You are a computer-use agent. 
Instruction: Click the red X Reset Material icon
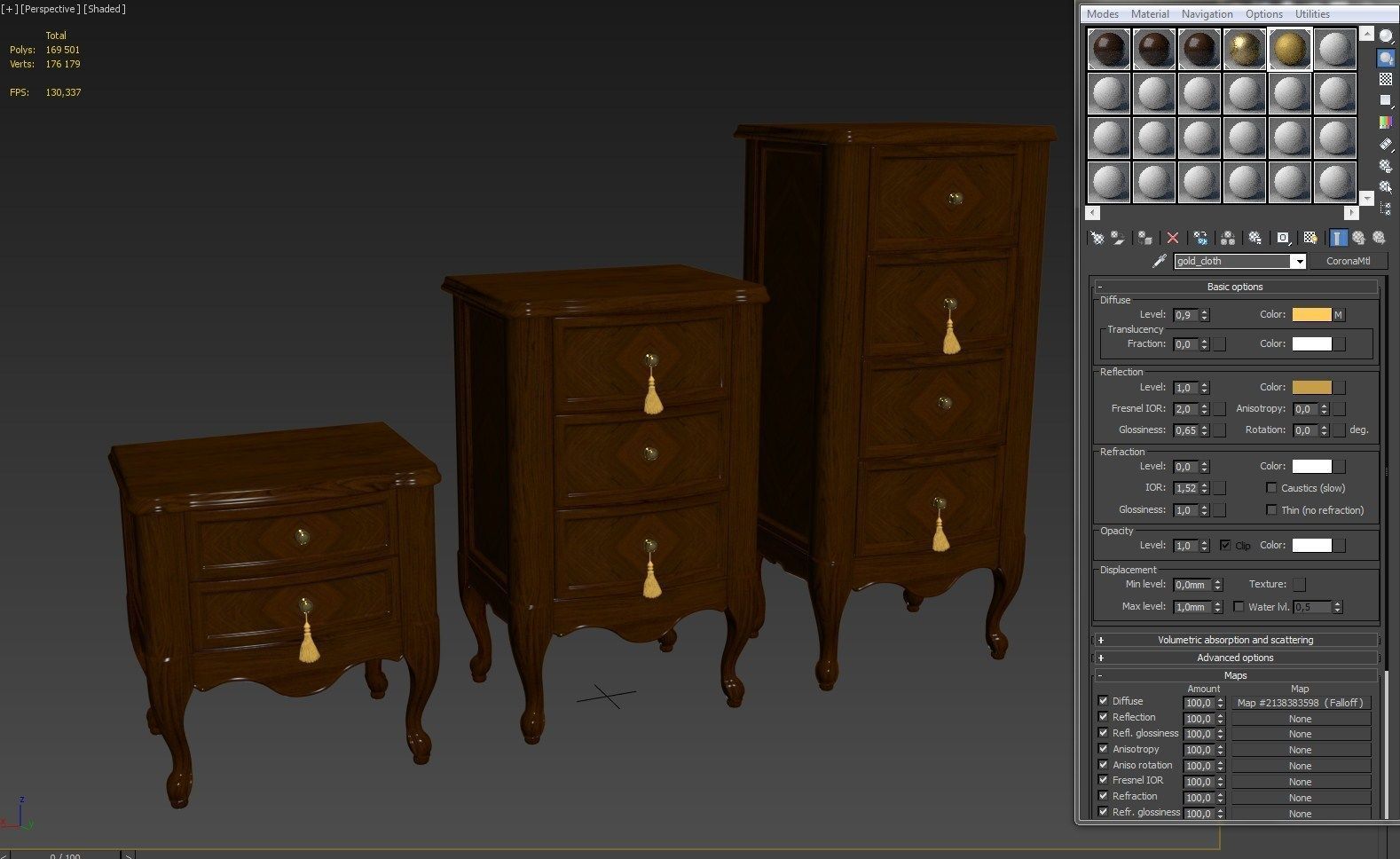click(1173, 238)
